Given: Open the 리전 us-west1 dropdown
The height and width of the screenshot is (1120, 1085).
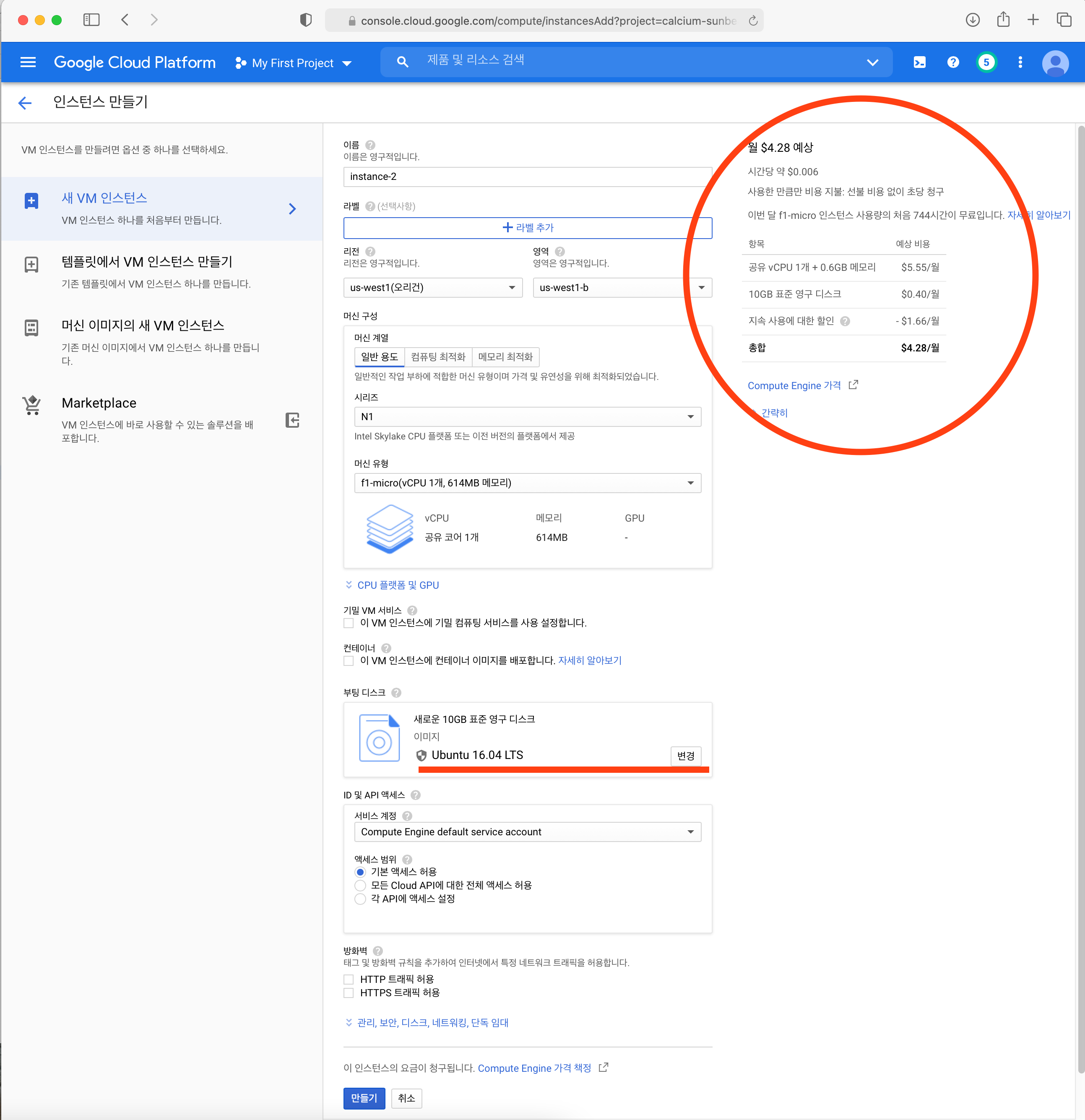Looking at the screenshot, I should tap(433, 287).
